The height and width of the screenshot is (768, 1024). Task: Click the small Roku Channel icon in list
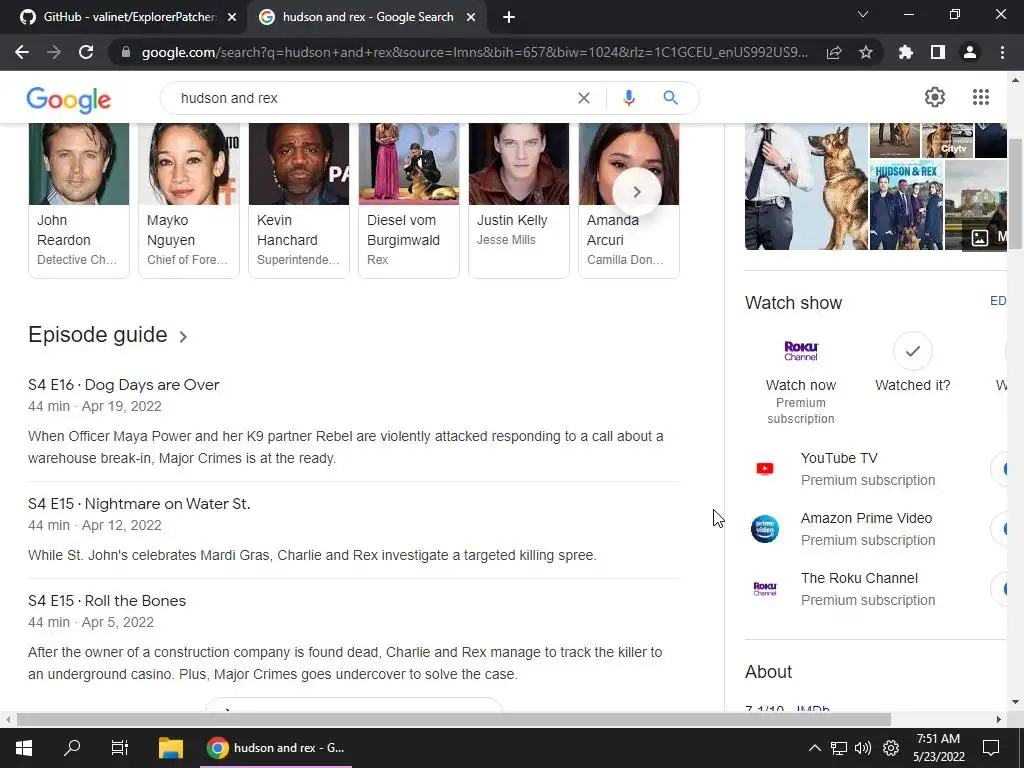pos(765,588)
